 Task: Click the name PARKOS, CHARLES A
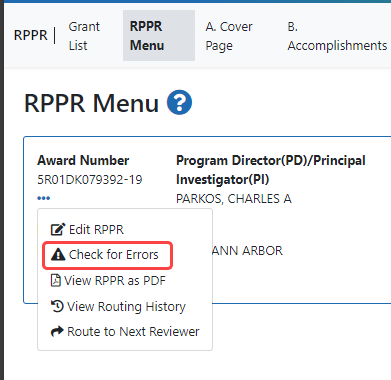click(x=234, y=199)
